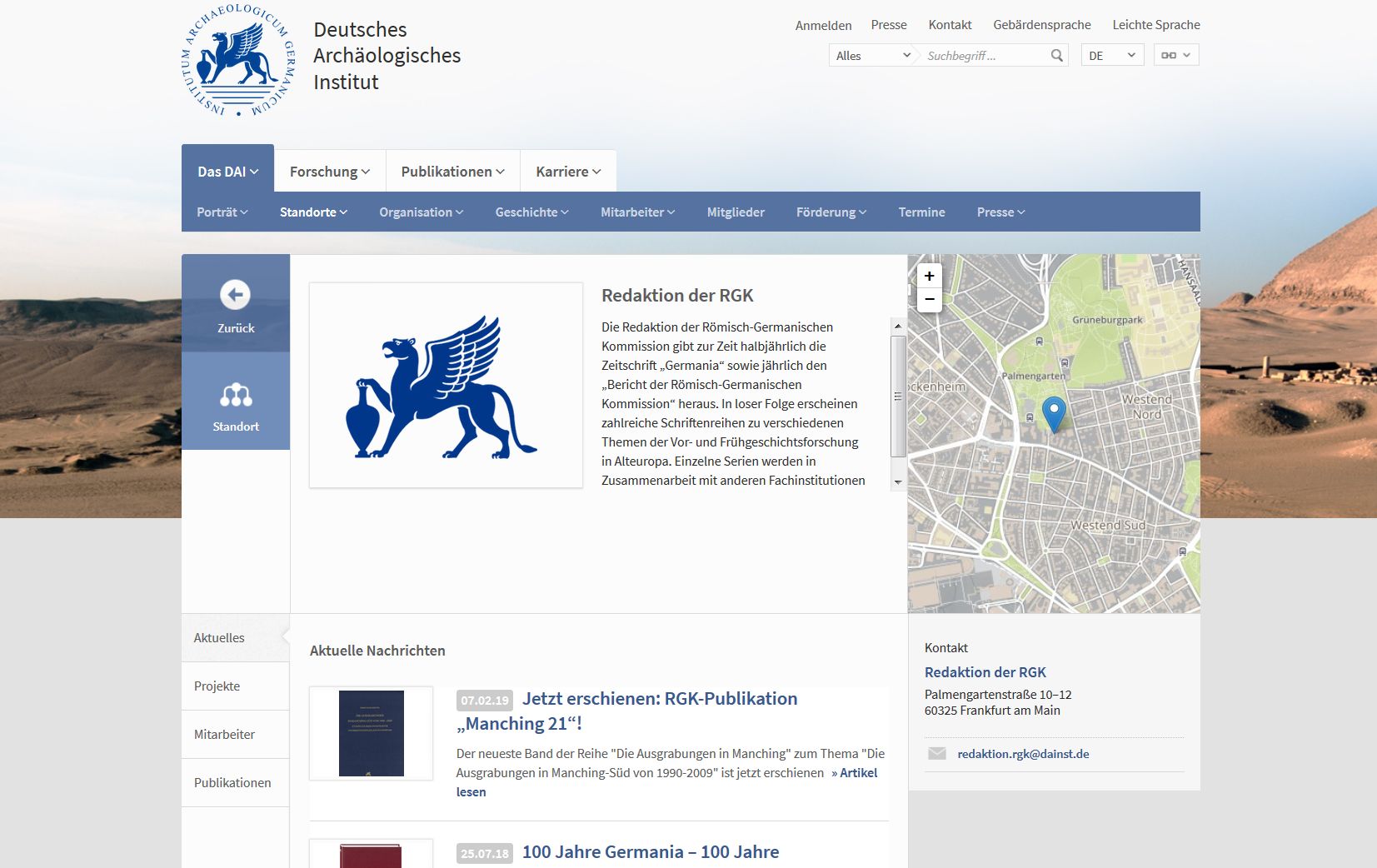Viewport: 1377px width, 868px height.
Task: Expand the Publikationen menu
Action: tap(452, 172)
